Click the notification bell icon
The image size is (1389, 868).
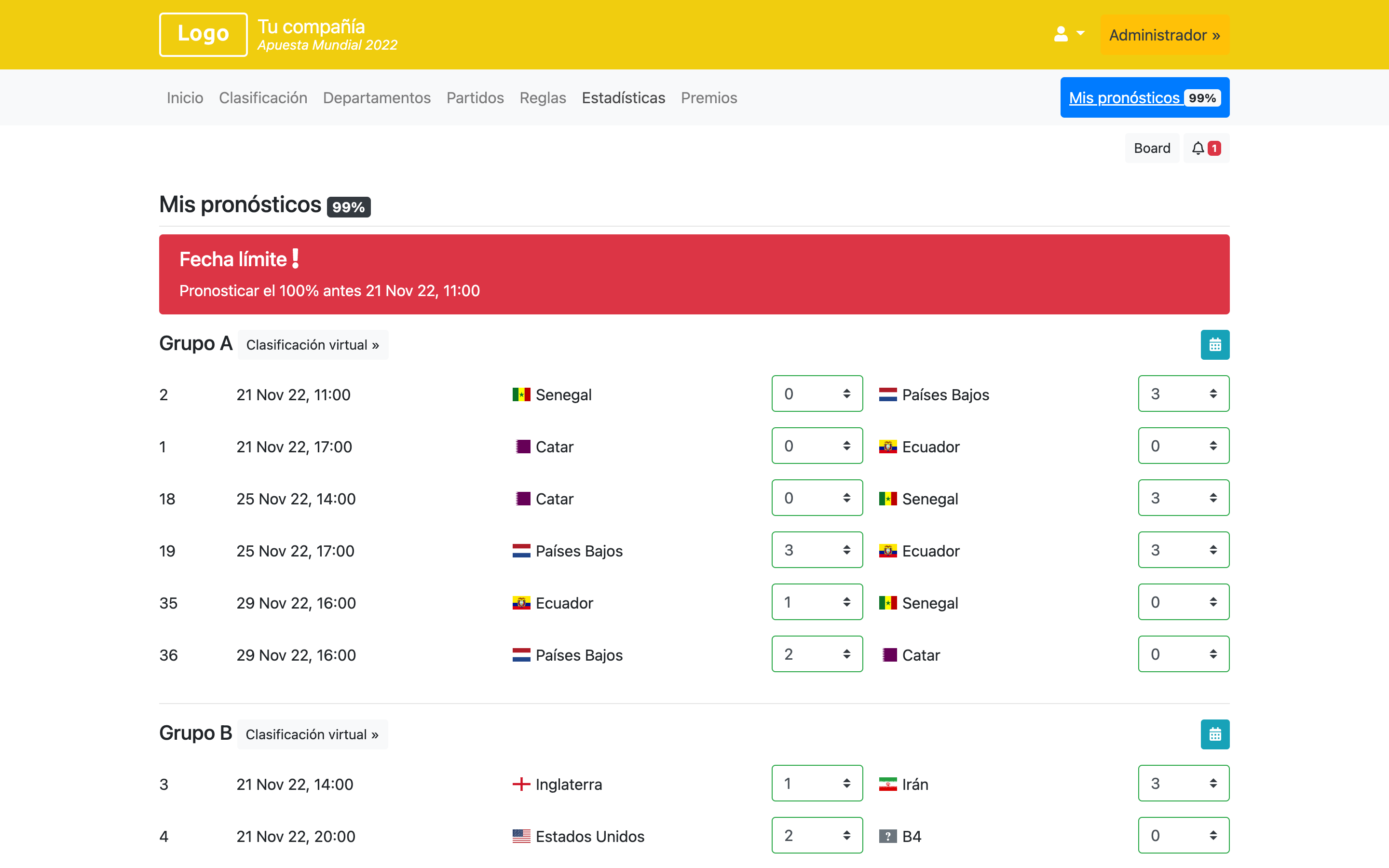(x=1198, y=148)
